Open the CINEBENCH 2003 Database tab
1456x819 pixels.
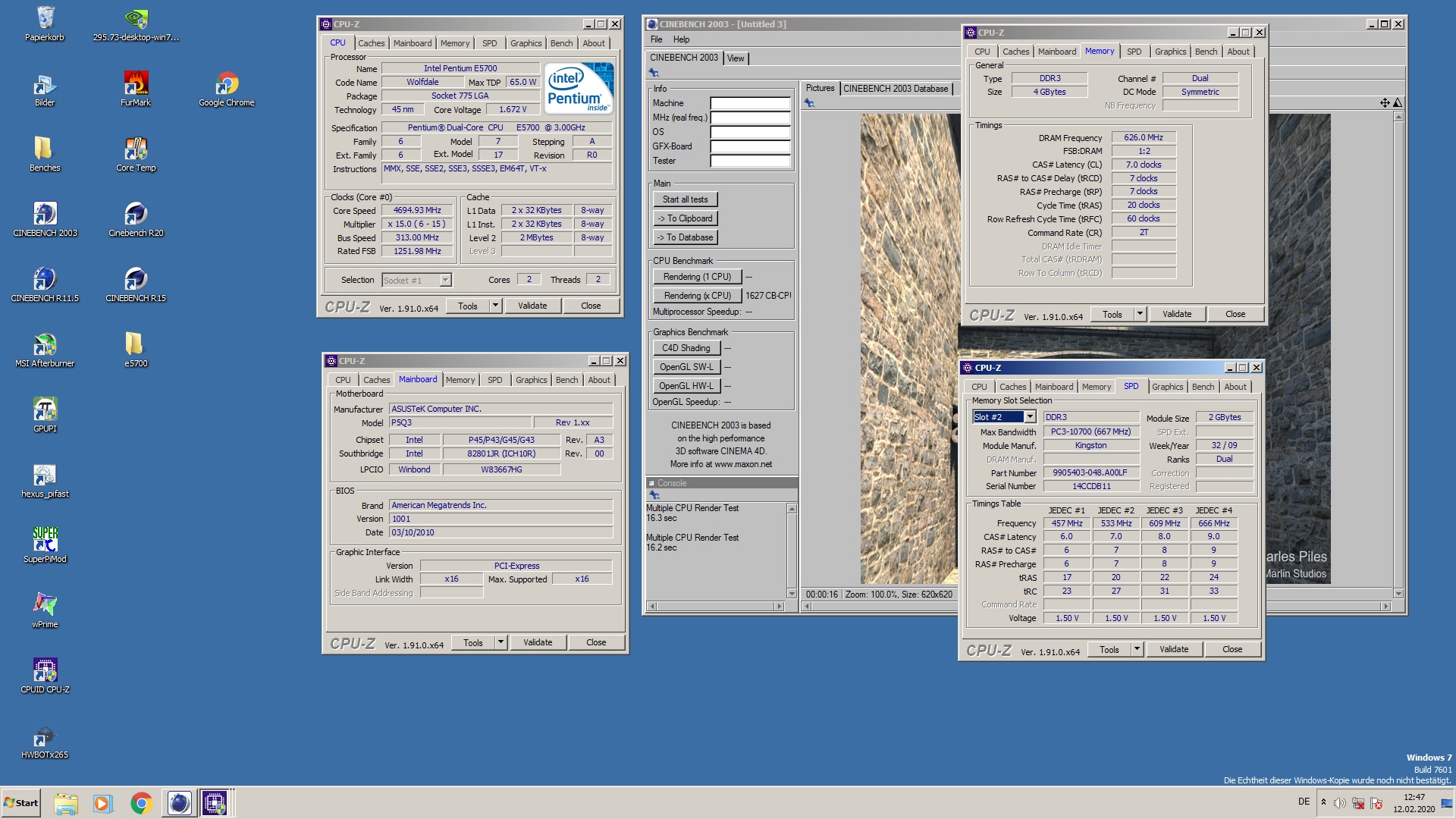(x=896, y=89)
